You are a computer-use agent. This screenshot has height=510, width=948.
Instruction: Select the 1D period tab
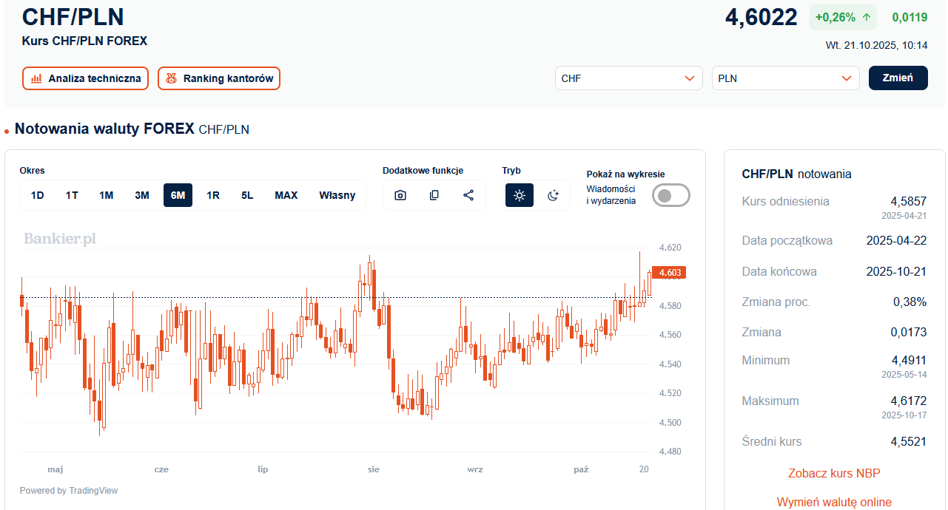[38, 195]
